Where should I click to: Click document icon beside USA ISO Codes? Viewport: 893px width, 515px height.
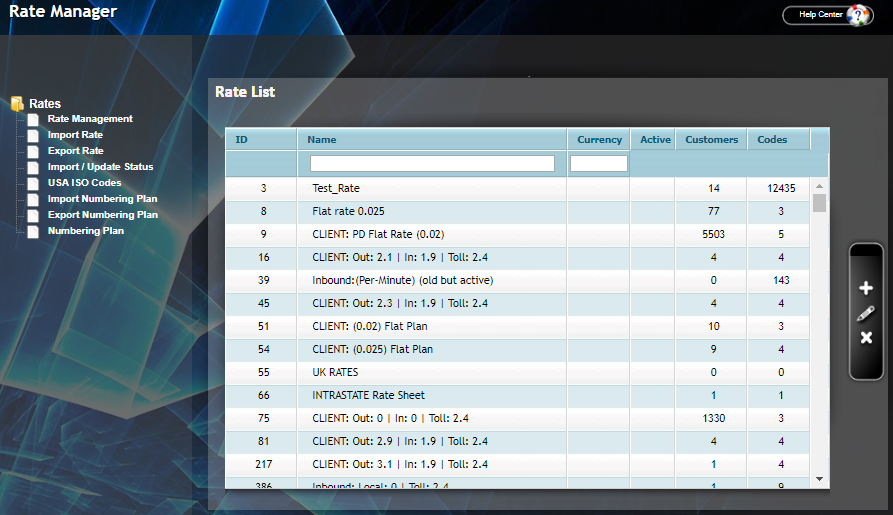[x=33, y=183]
